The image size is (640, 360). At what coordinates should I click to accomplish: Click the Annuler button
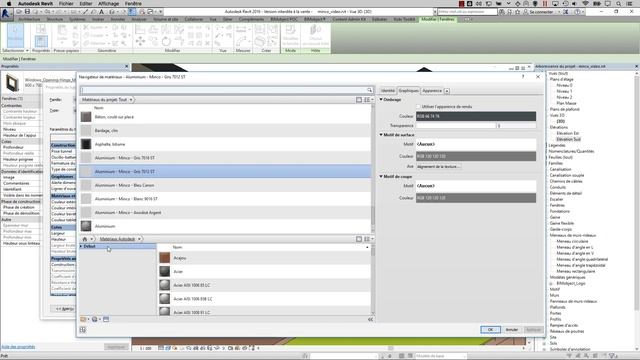pos(512,330)
